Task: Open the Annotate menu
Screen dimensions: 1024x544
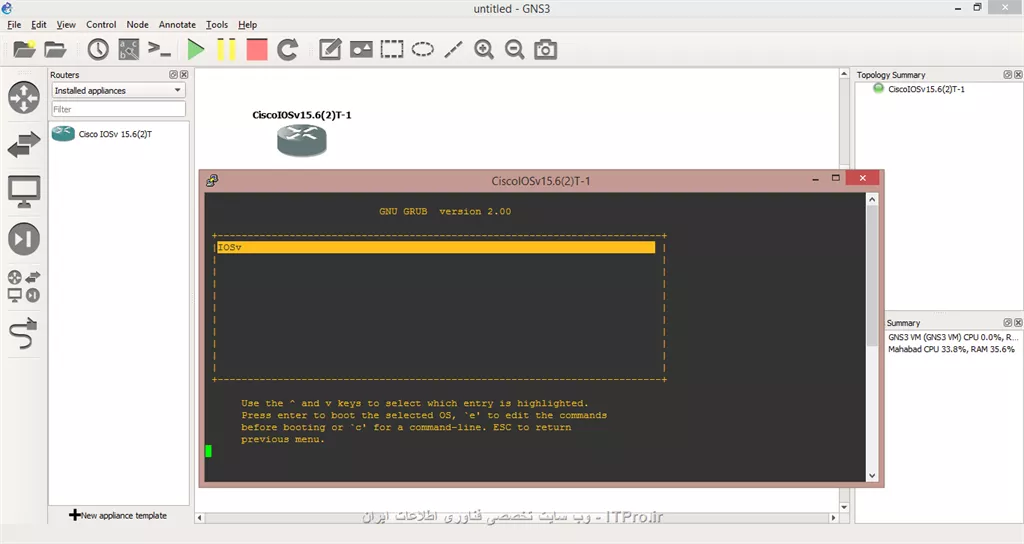Action: (177, 25)
